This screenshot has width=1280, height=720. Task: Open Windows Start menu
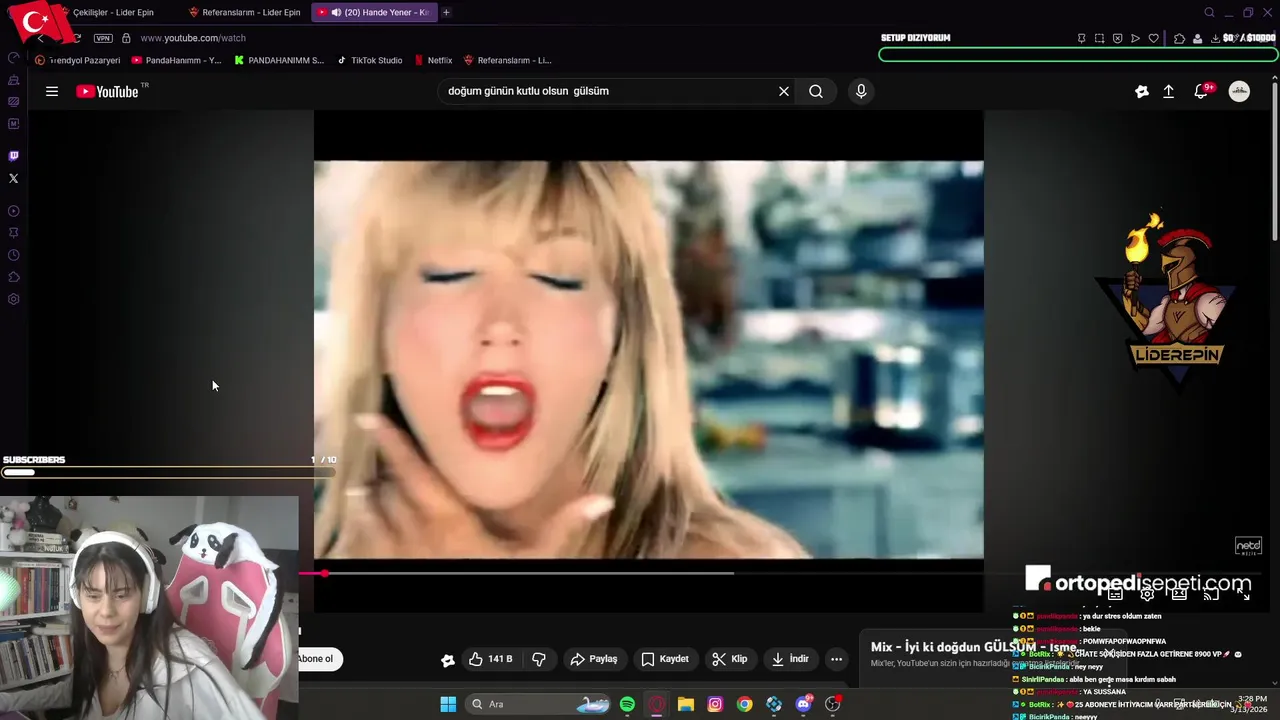pos(448,704)
